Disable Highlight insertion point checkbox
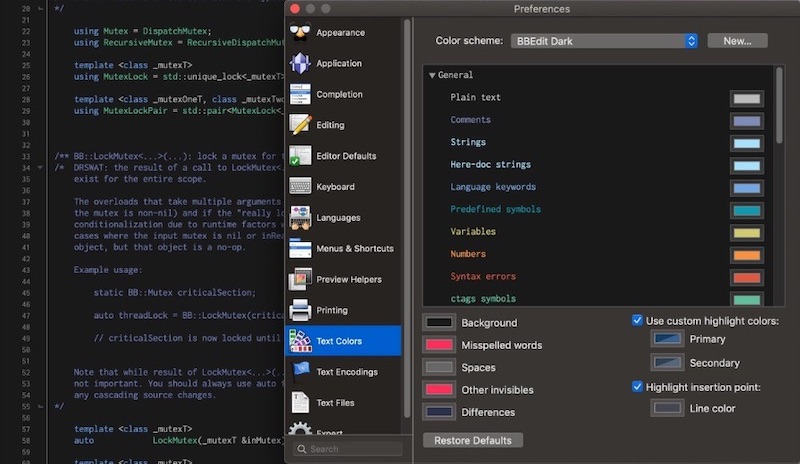Screen dimensions: 800x464 [x=637, y=387]
